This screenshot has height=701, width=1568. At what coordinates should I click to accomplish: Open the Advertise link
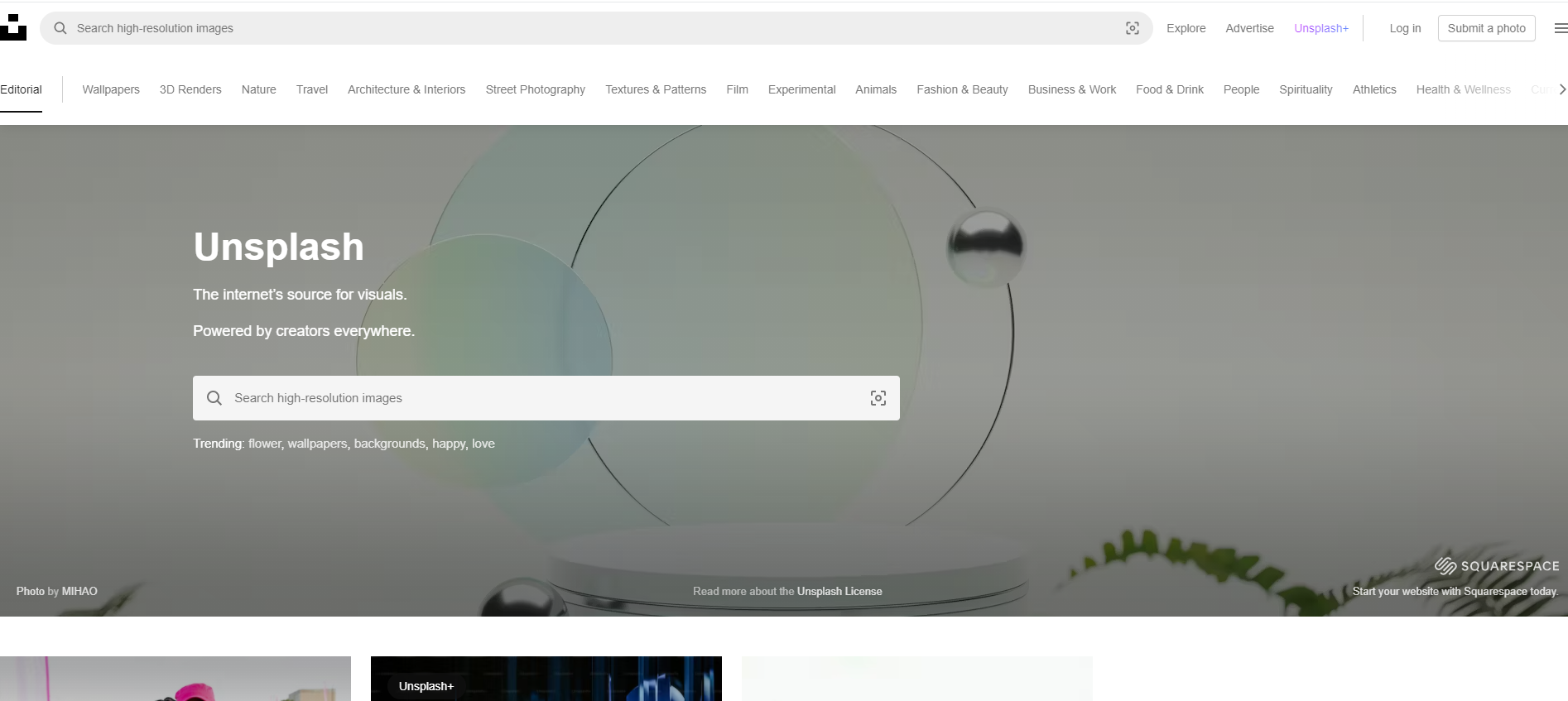coord(1249,28)
